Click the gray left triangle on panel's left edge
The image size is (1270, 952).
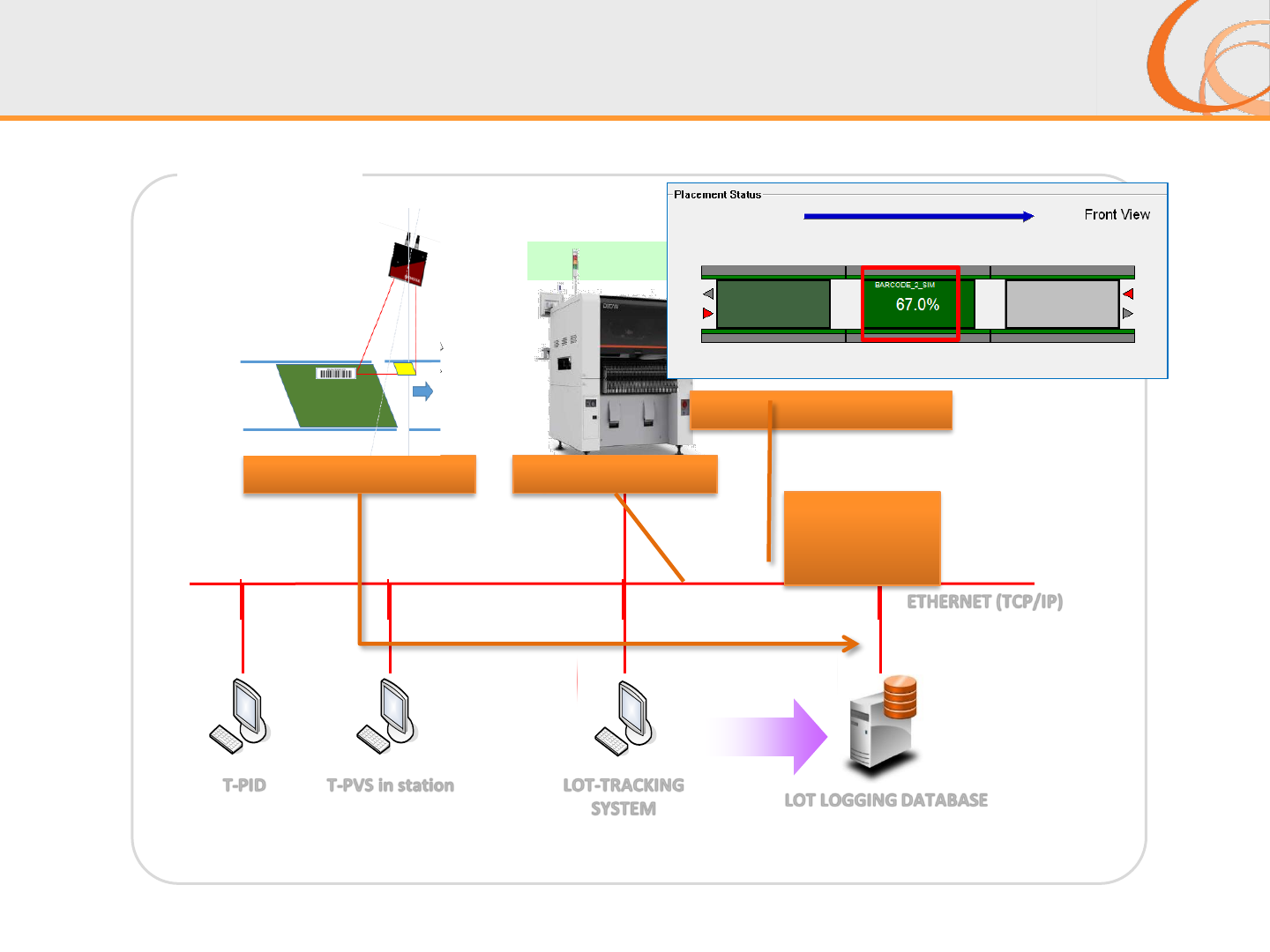pyautogui.click(x=708, y=294)
